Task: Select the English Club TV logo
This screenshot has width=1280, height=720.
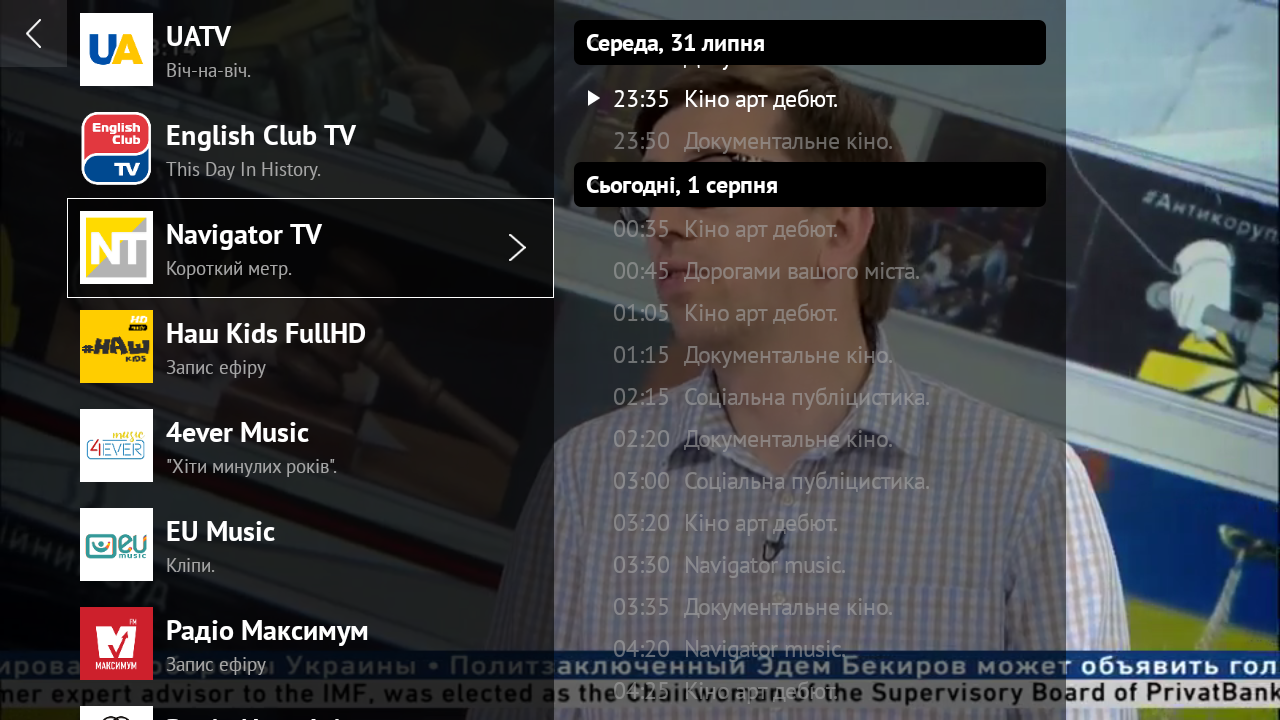Action: click(x=116, y=148)
